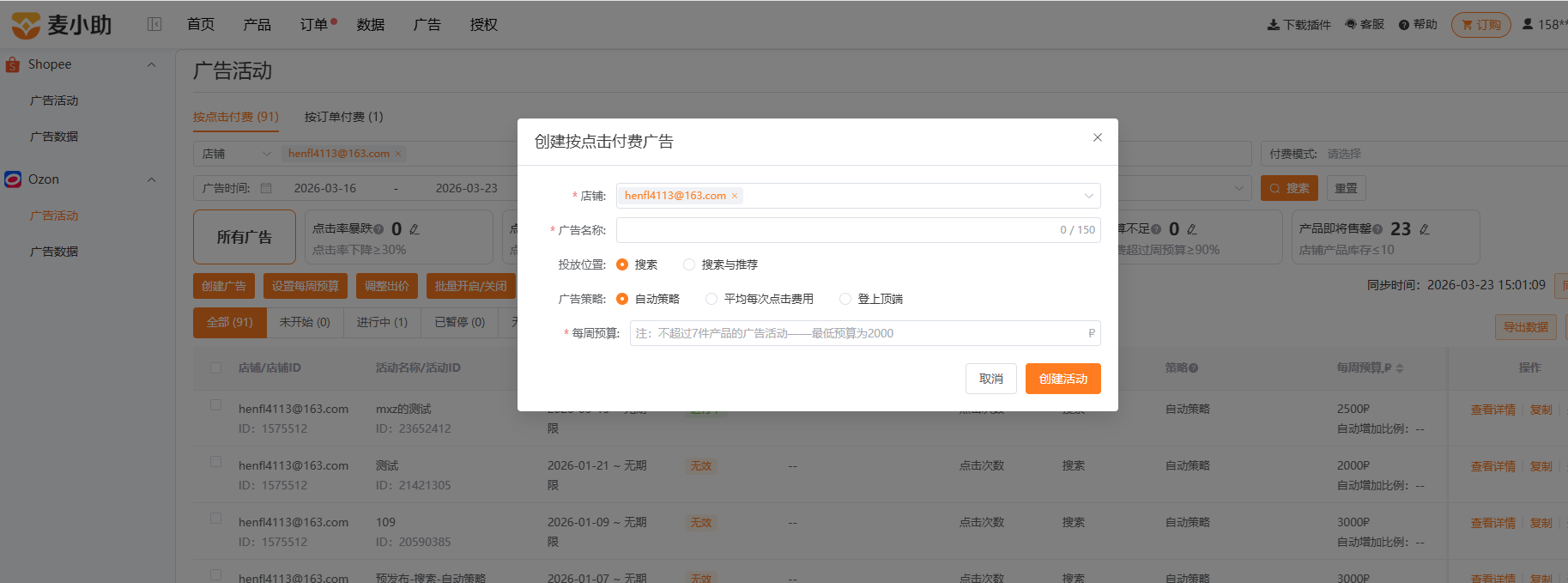Select 已暂停 (0) status tab
1568x583 pixels.
point(460,322)
